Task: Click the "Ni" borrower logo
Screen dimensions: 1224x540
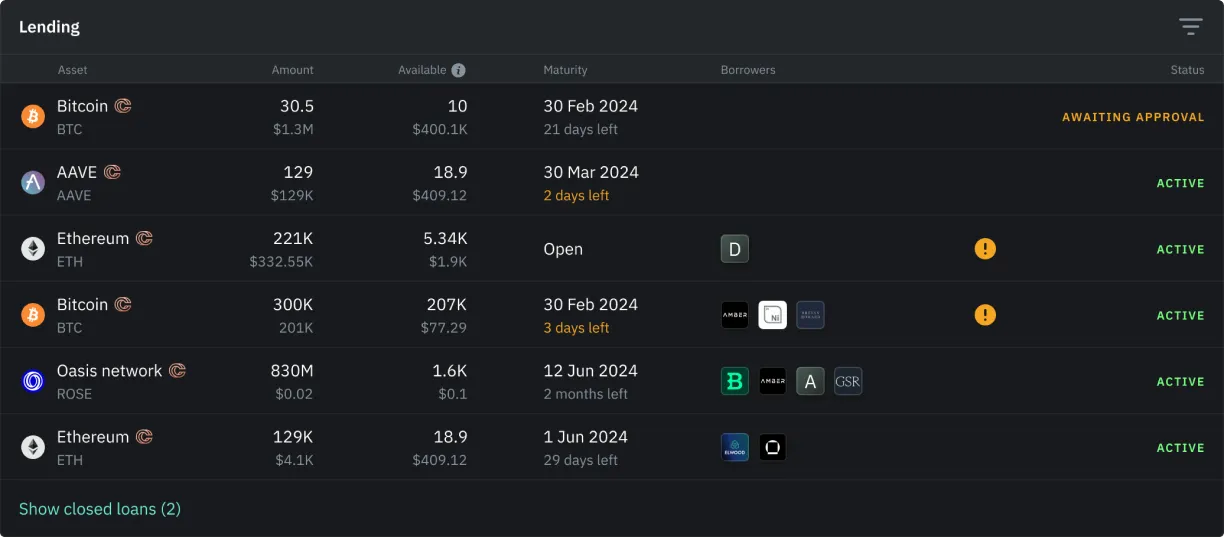Action: pyautogui.click(x=773, y=315)
